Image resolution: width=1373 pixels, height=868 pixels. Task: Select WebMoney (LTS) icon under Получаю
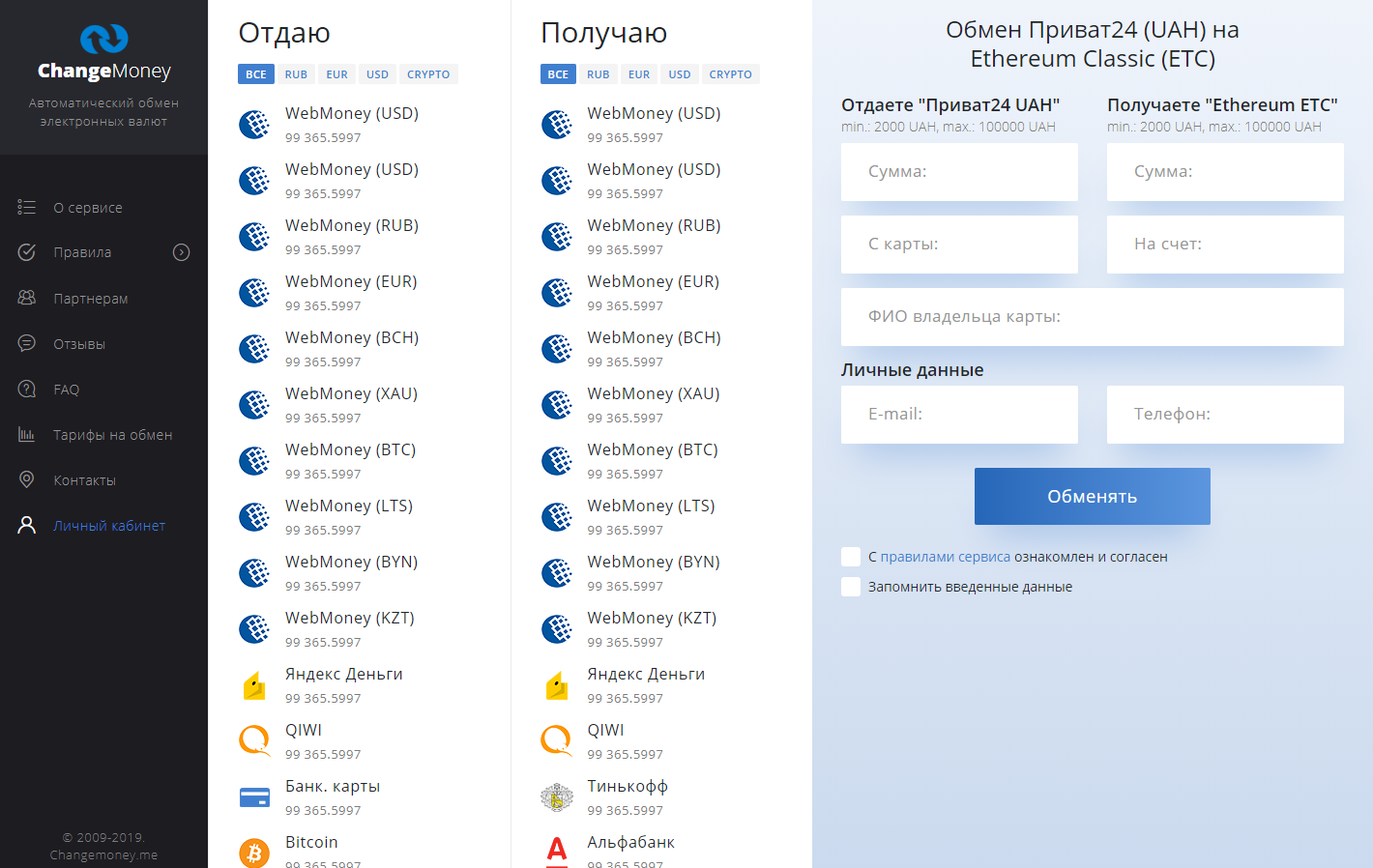coord(557,517)
